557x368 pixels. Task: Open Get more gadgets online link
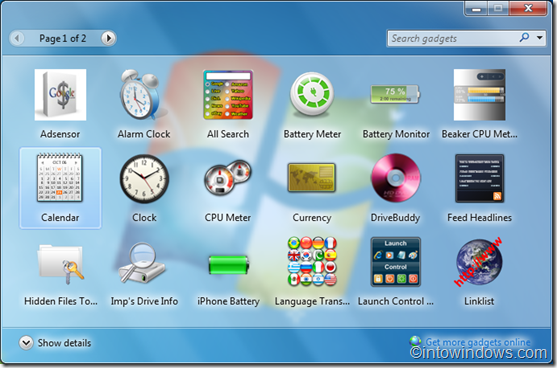coord(478,342)
